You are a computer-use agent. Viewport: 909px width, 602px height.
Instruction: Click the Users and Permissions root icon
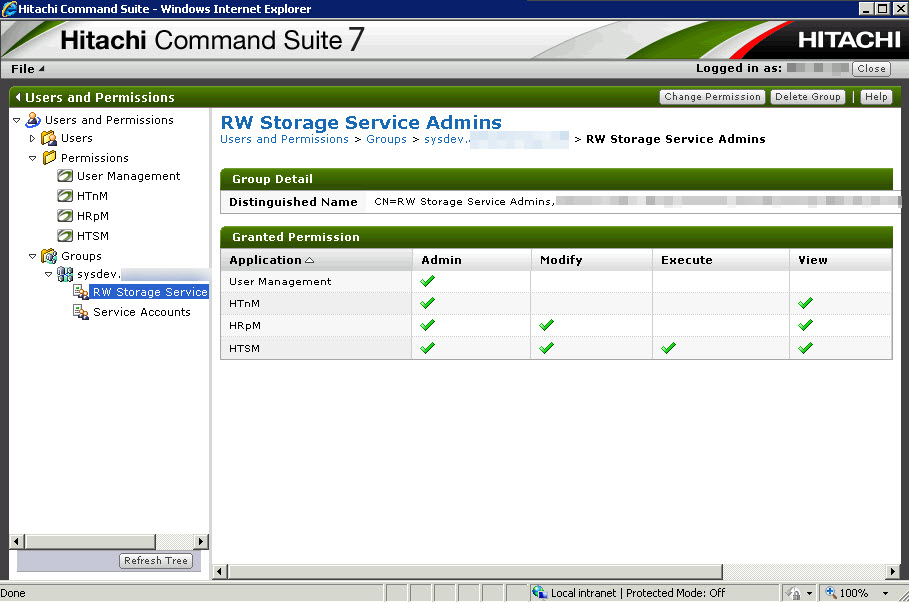click(33, 120)
